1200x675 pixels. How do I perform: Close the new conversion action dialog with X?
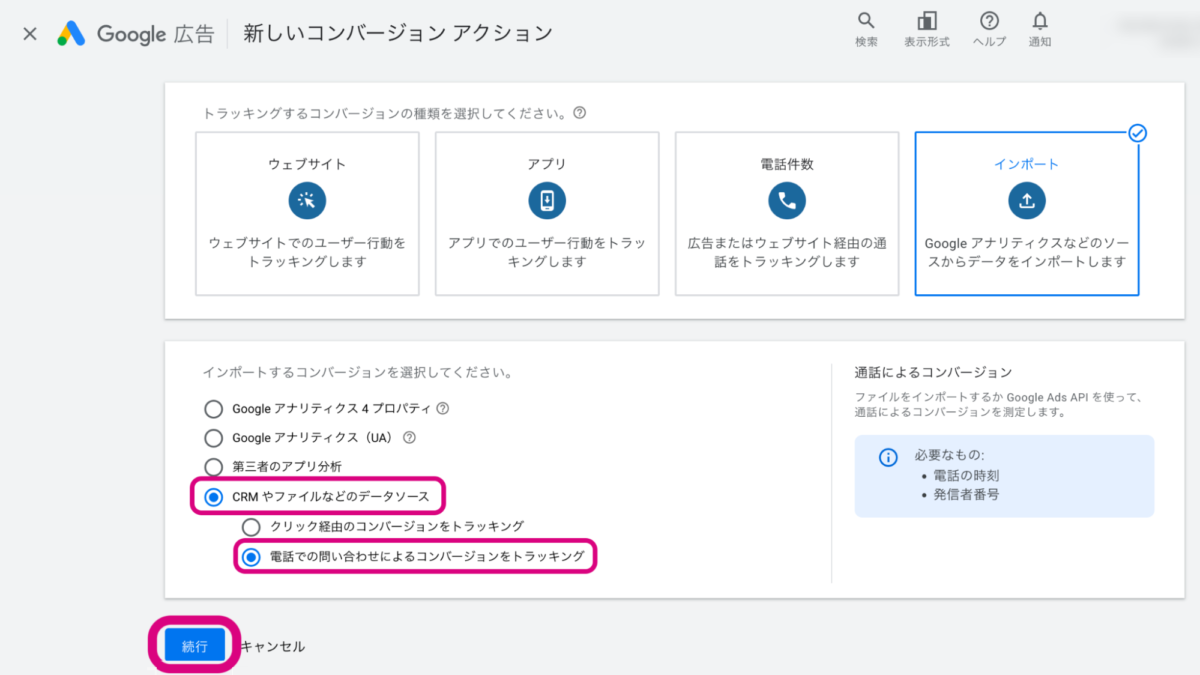point(30,34)
